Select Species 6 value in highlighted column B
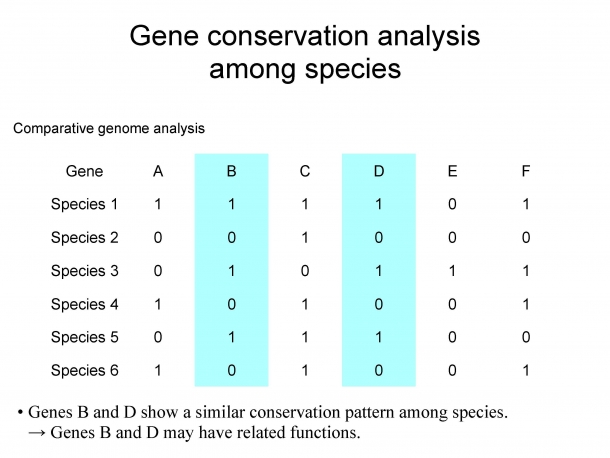This screenshot has height=458, width=610. click(x=231, y=370)
